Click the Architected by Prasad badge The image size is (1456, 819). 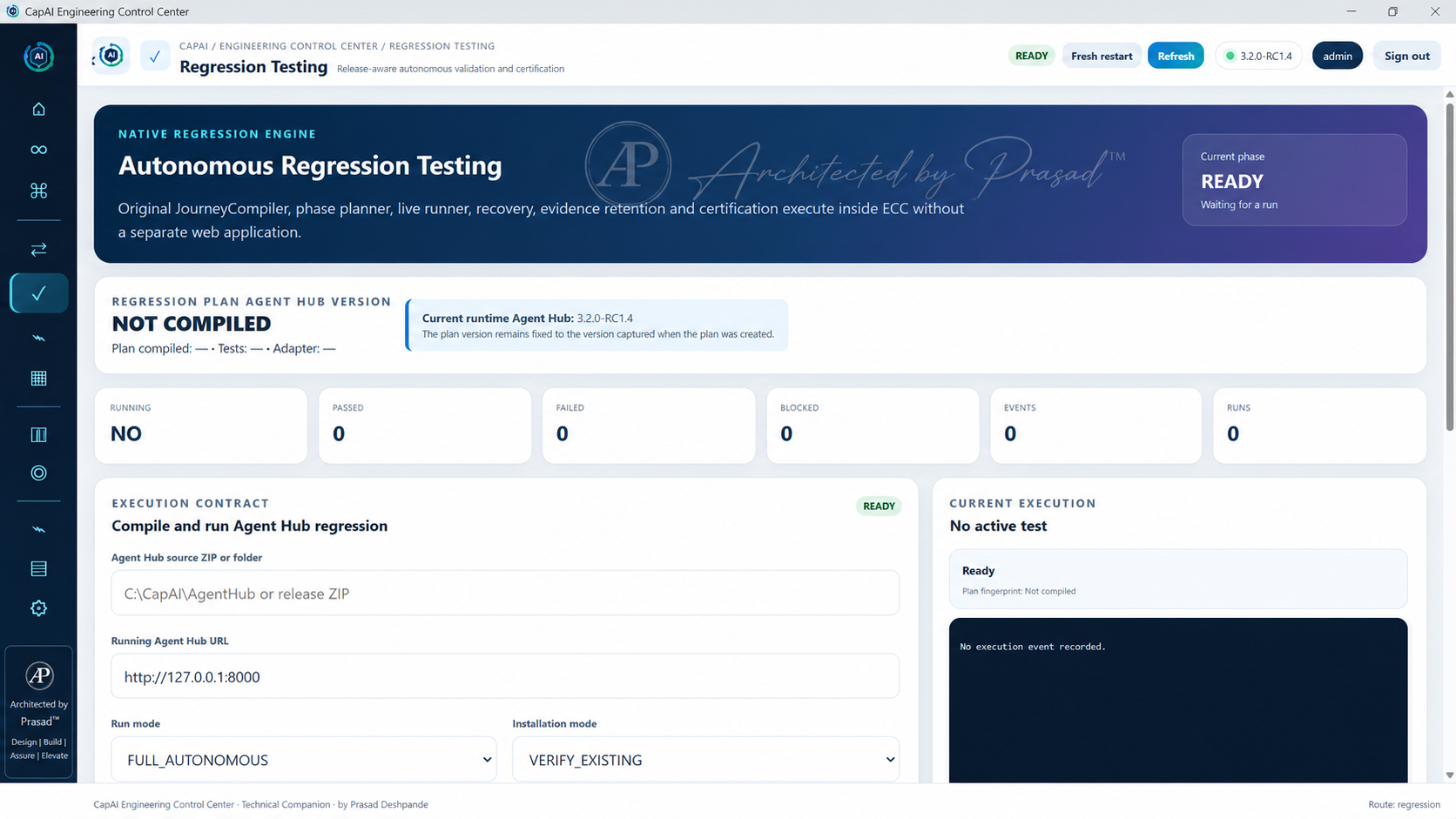[38, 713]
